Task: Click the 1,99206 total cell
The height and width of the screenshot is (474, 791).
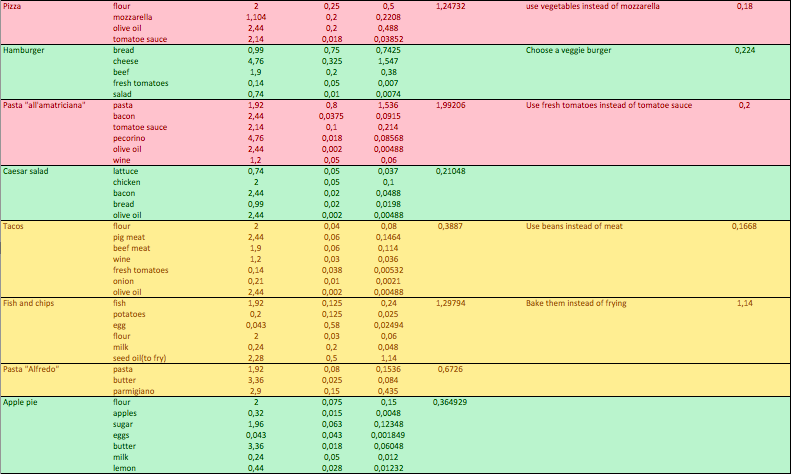Action: tap(452, 104)
